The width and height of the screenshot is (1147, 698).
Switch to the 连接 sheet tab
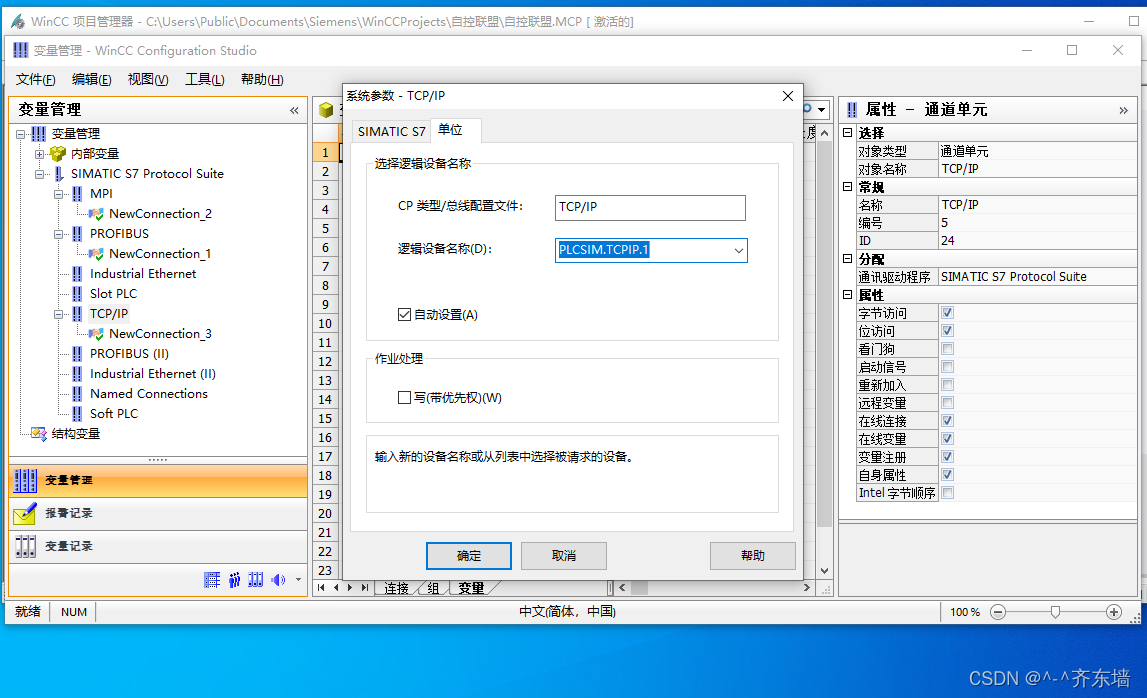click(x=397, y=588)
